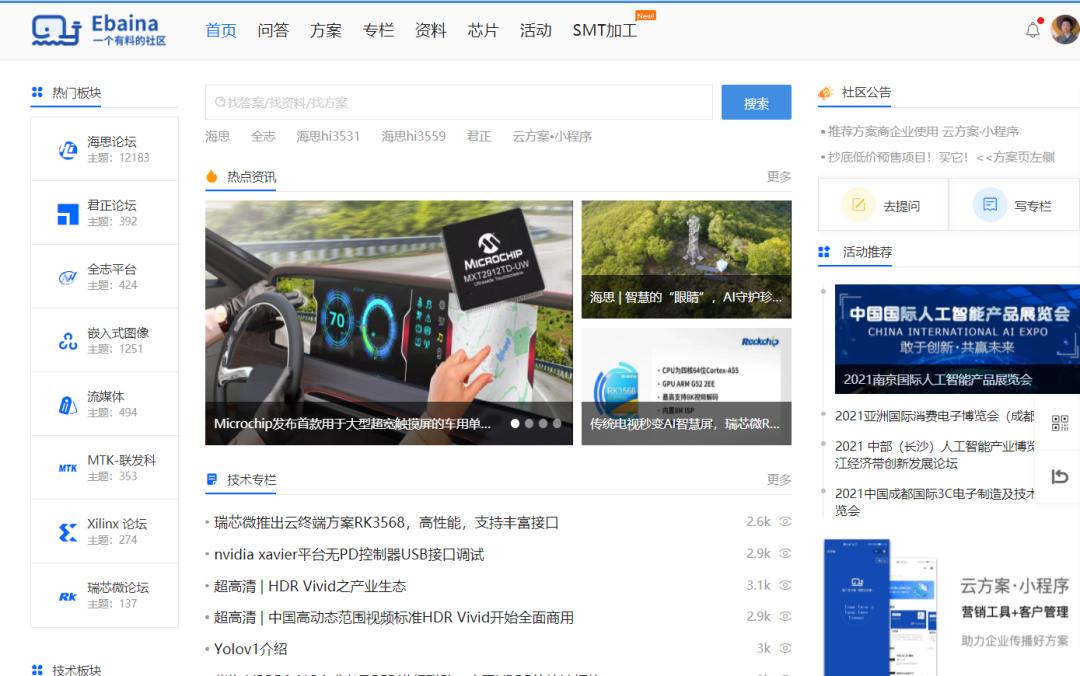
Task: Open event 2021中国成都国际3C电子制造及技术展览会
Action: click(935, 502)
